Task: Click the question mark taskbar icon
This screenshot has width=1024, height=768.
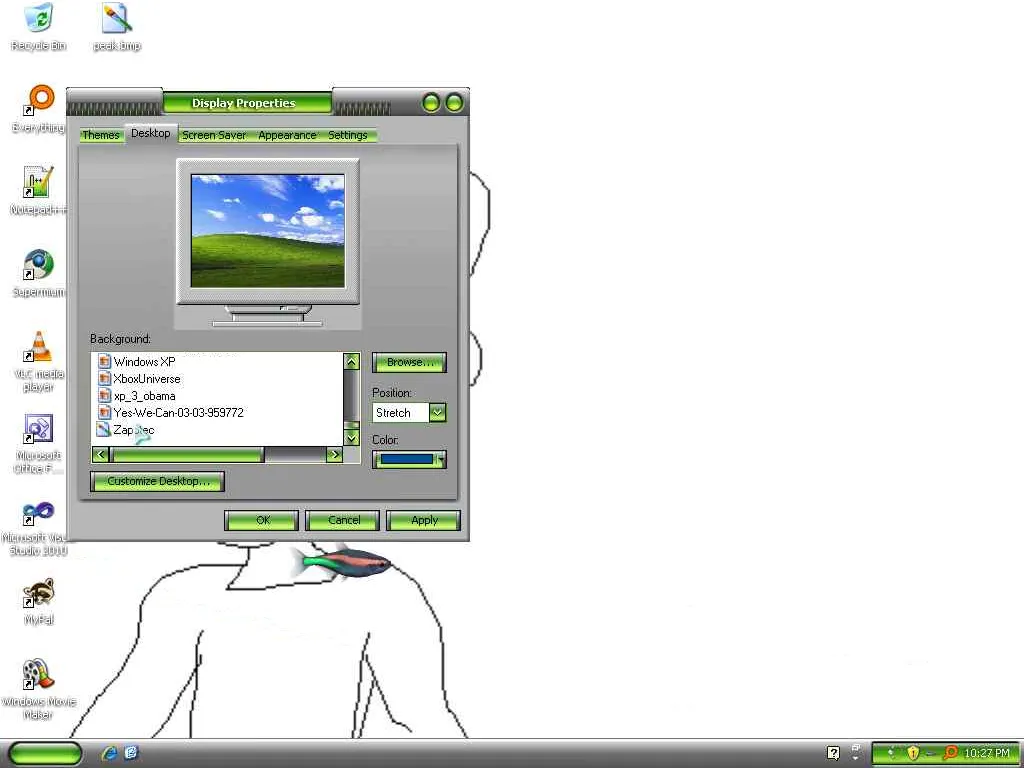Action: 833,753
